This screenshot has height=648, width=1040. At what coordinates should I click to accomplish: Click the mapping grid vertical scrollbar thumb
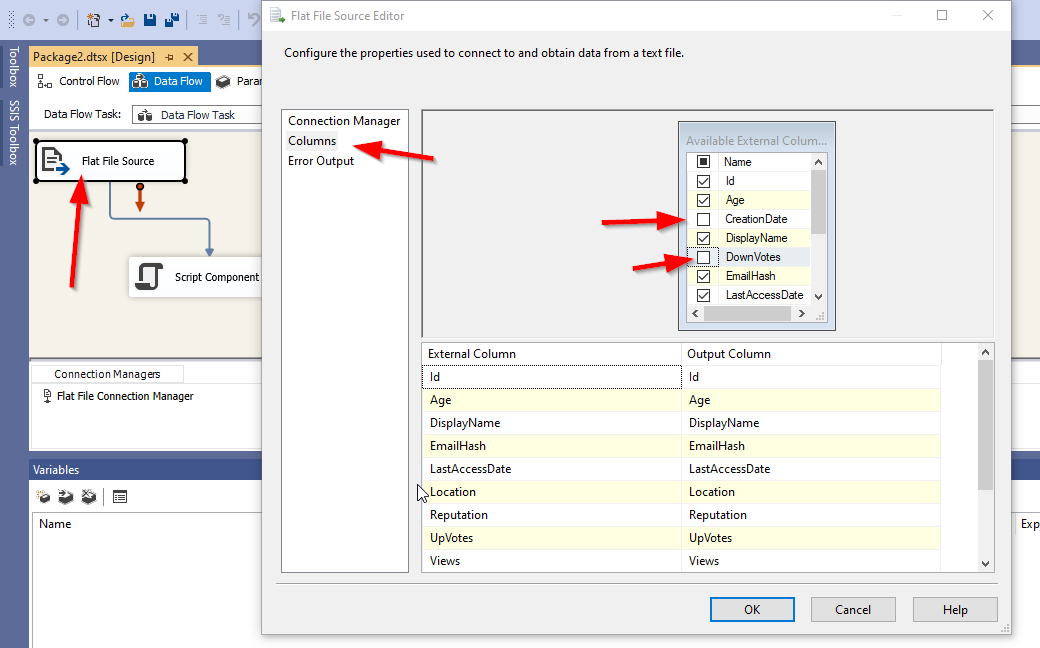click(986, 426)
